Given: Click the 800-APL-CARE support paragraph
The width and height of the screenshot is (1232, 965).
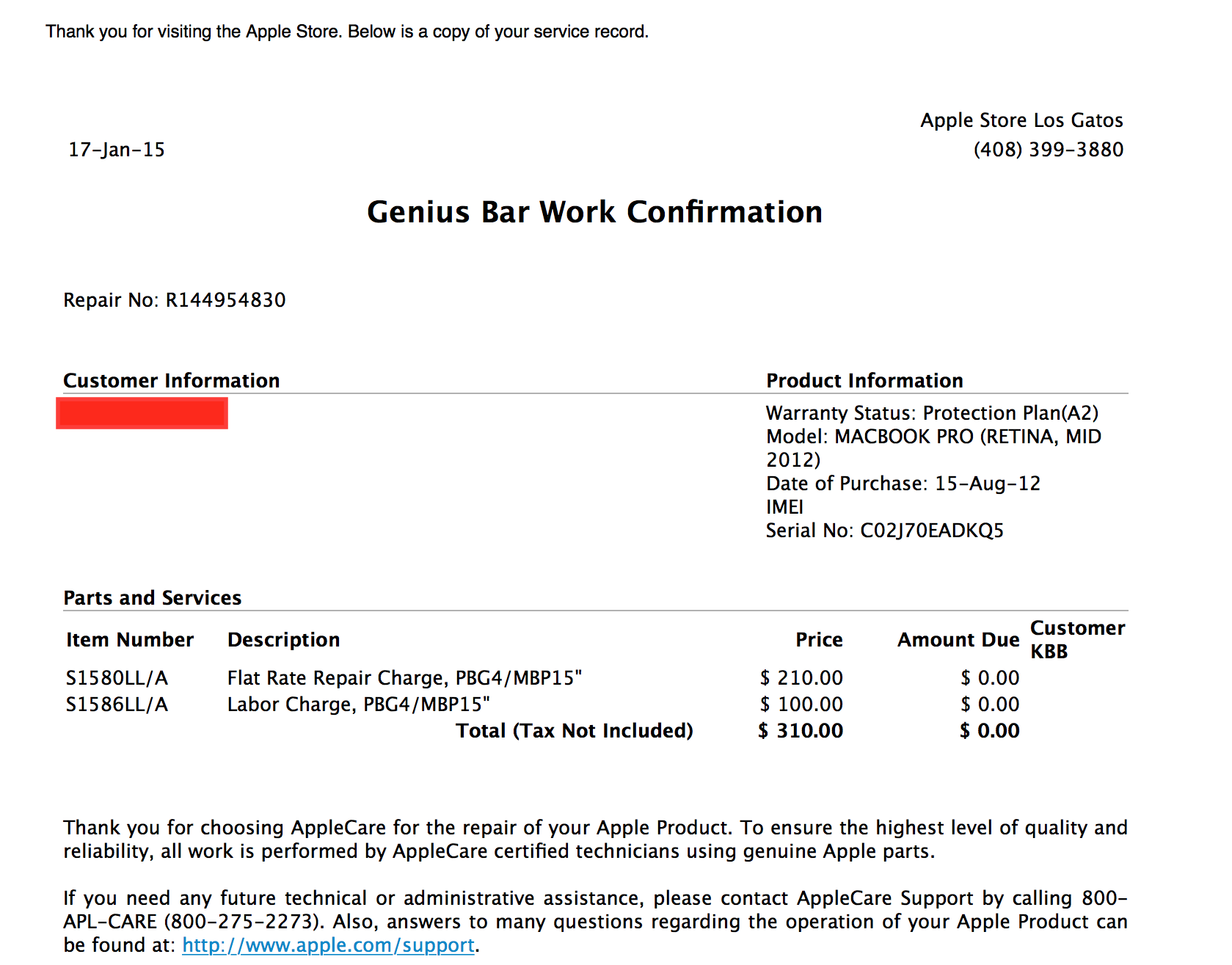Looking at the screenshot, I should point(595,922).
